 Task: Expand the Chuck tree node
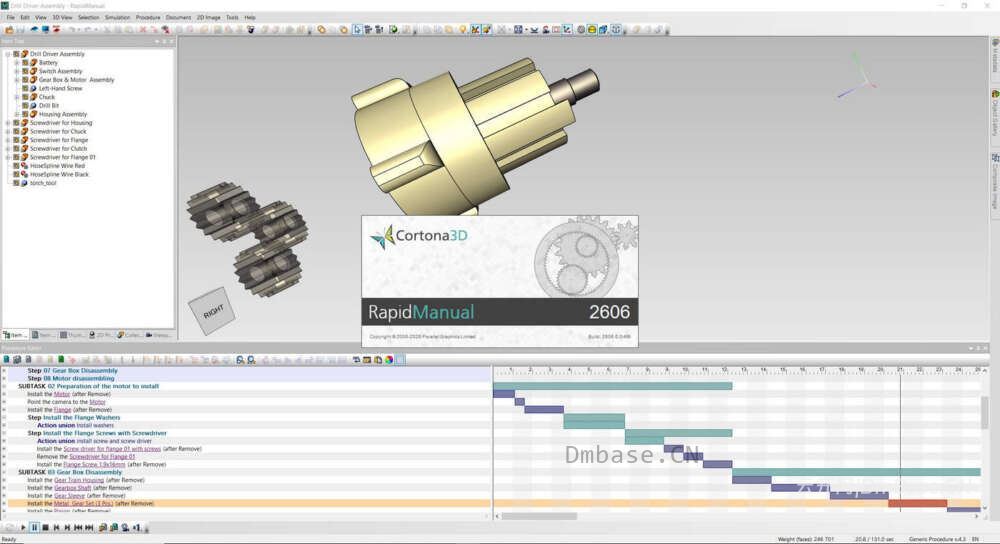coord(17,97)
